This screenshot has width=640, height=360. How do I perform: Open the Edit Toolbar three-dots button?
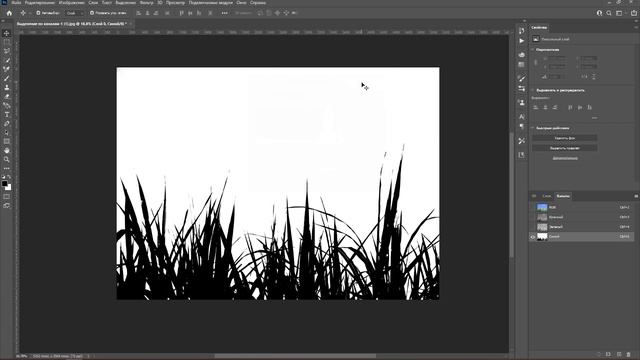pos(7,168)
